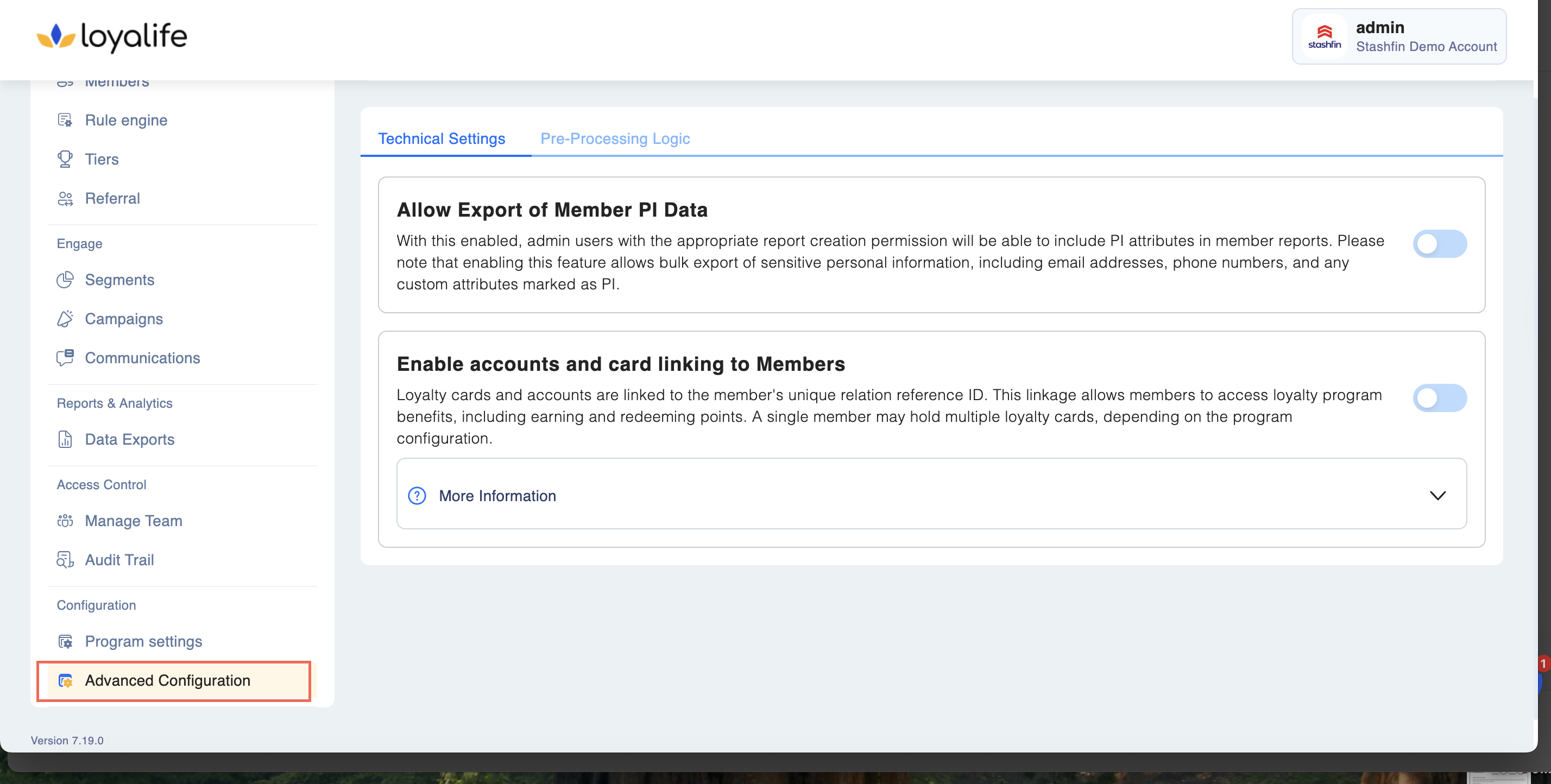Click the Rule engine sidebar icon

coord(65,121)
